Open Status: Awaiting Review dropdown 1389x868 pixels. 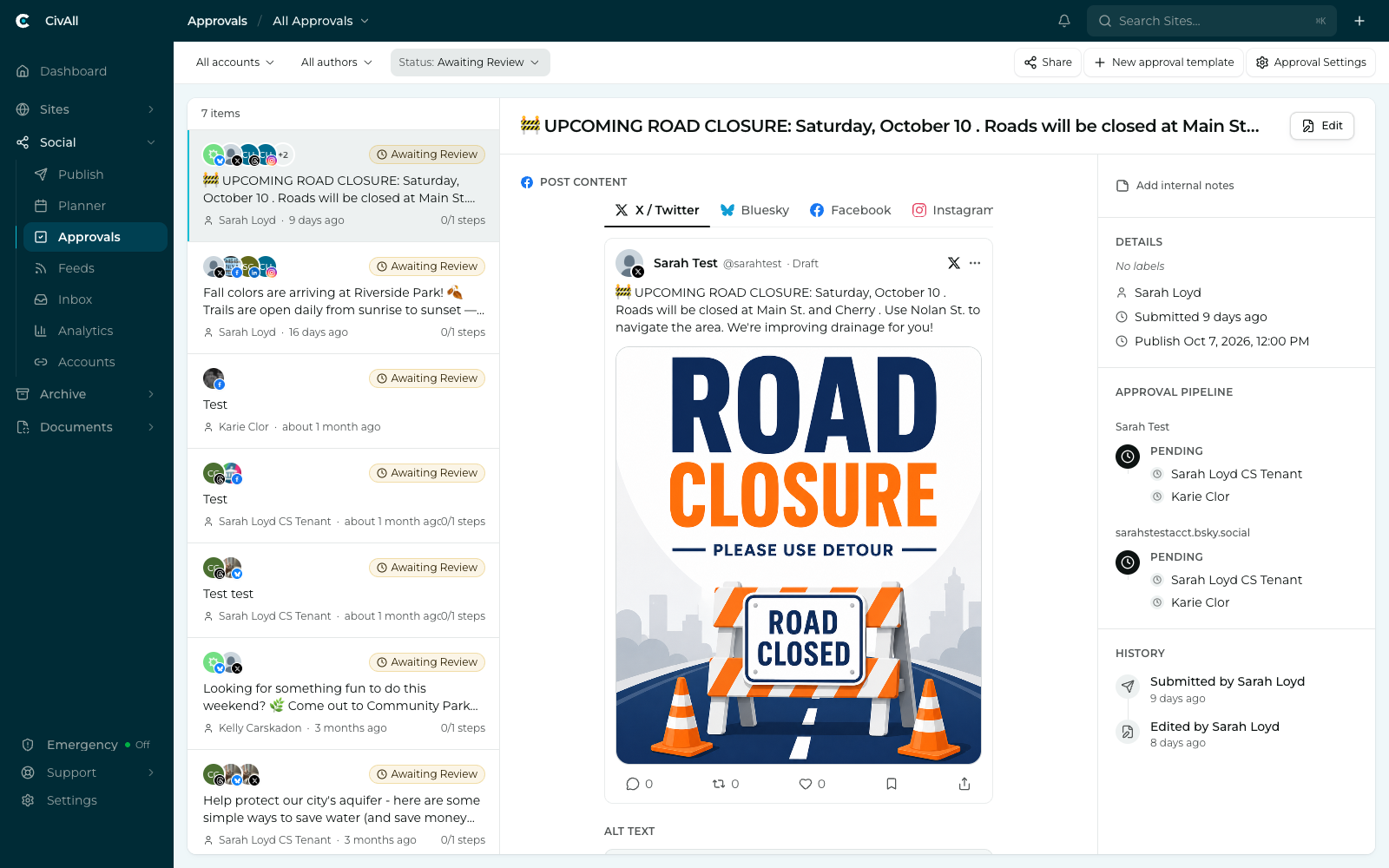[x=470, y=62]
